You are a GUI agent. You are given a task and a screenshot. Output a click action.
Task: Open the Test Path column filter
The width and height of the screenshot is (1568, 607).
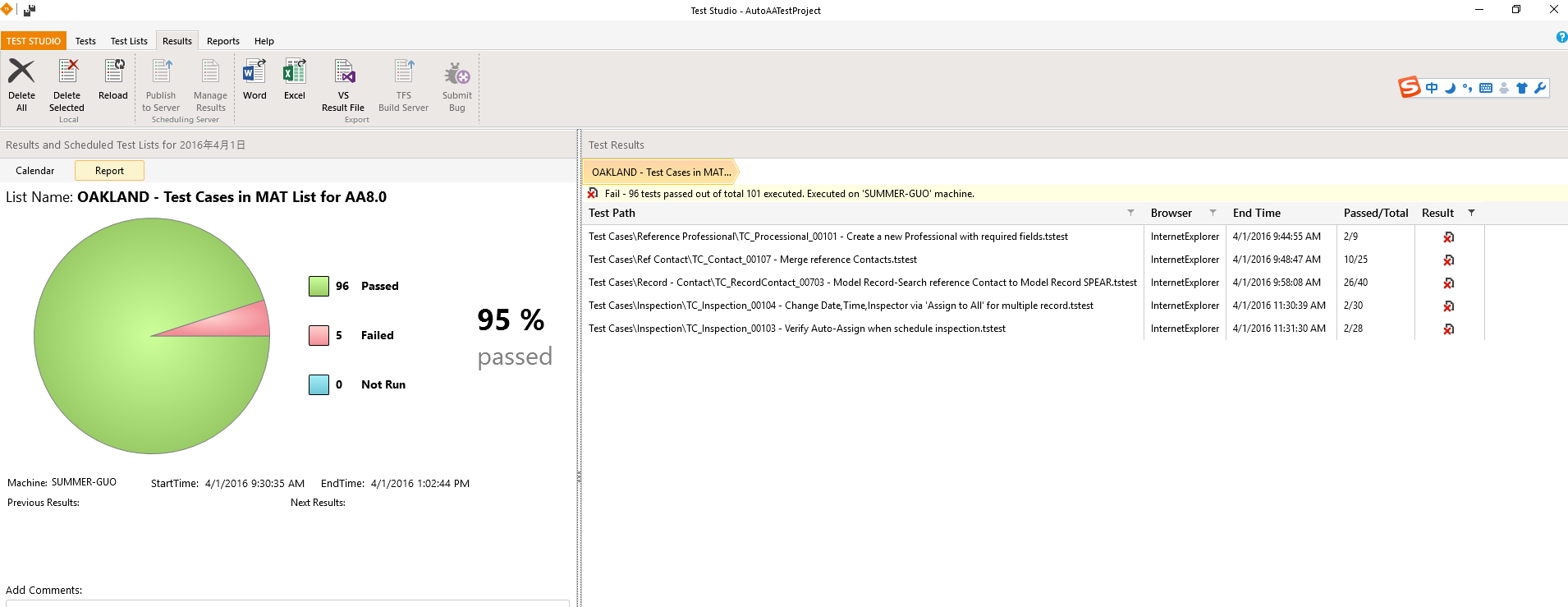click(x=1130, y=213)
